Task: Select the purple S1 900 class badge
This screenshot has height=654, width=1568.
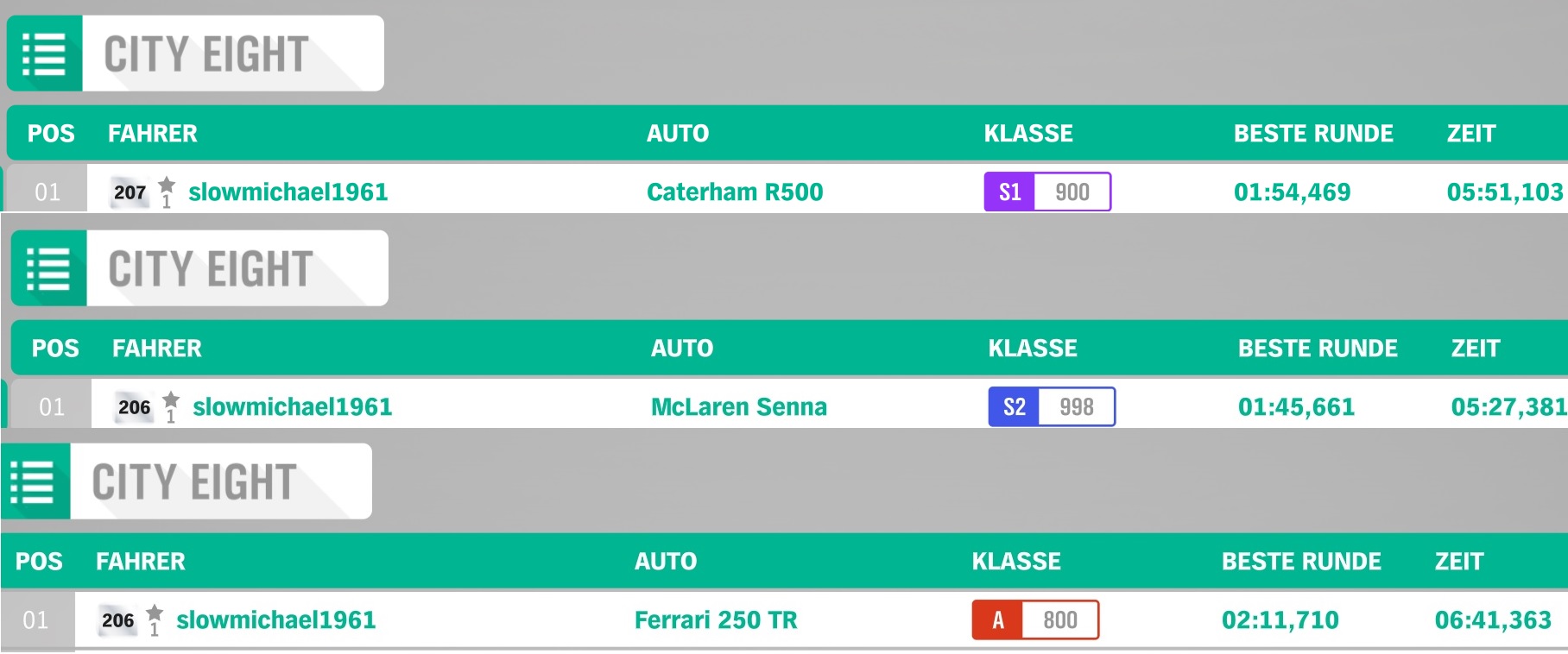Action: click(x=1046, y=192)
